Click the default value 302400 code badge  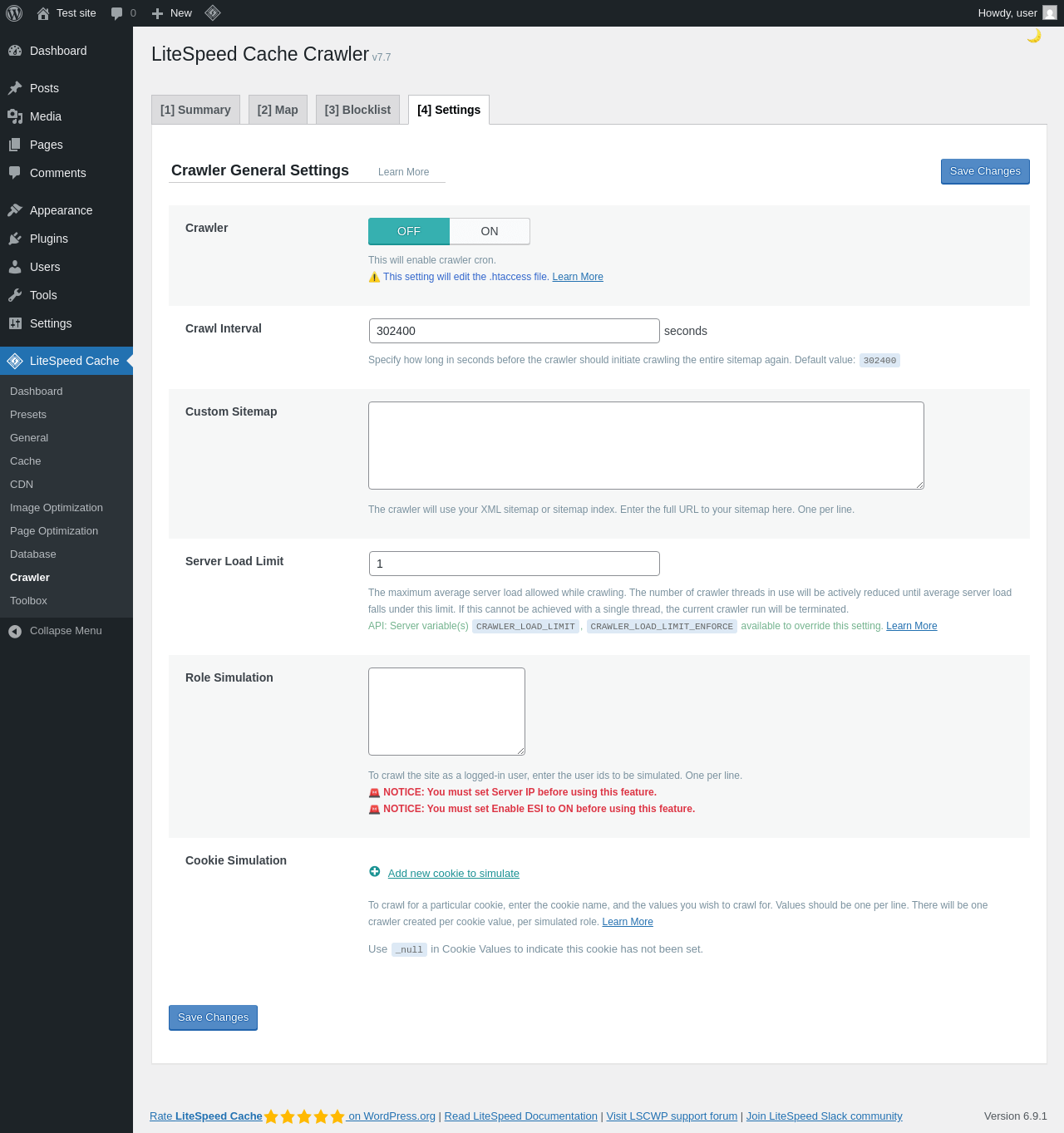879,361
